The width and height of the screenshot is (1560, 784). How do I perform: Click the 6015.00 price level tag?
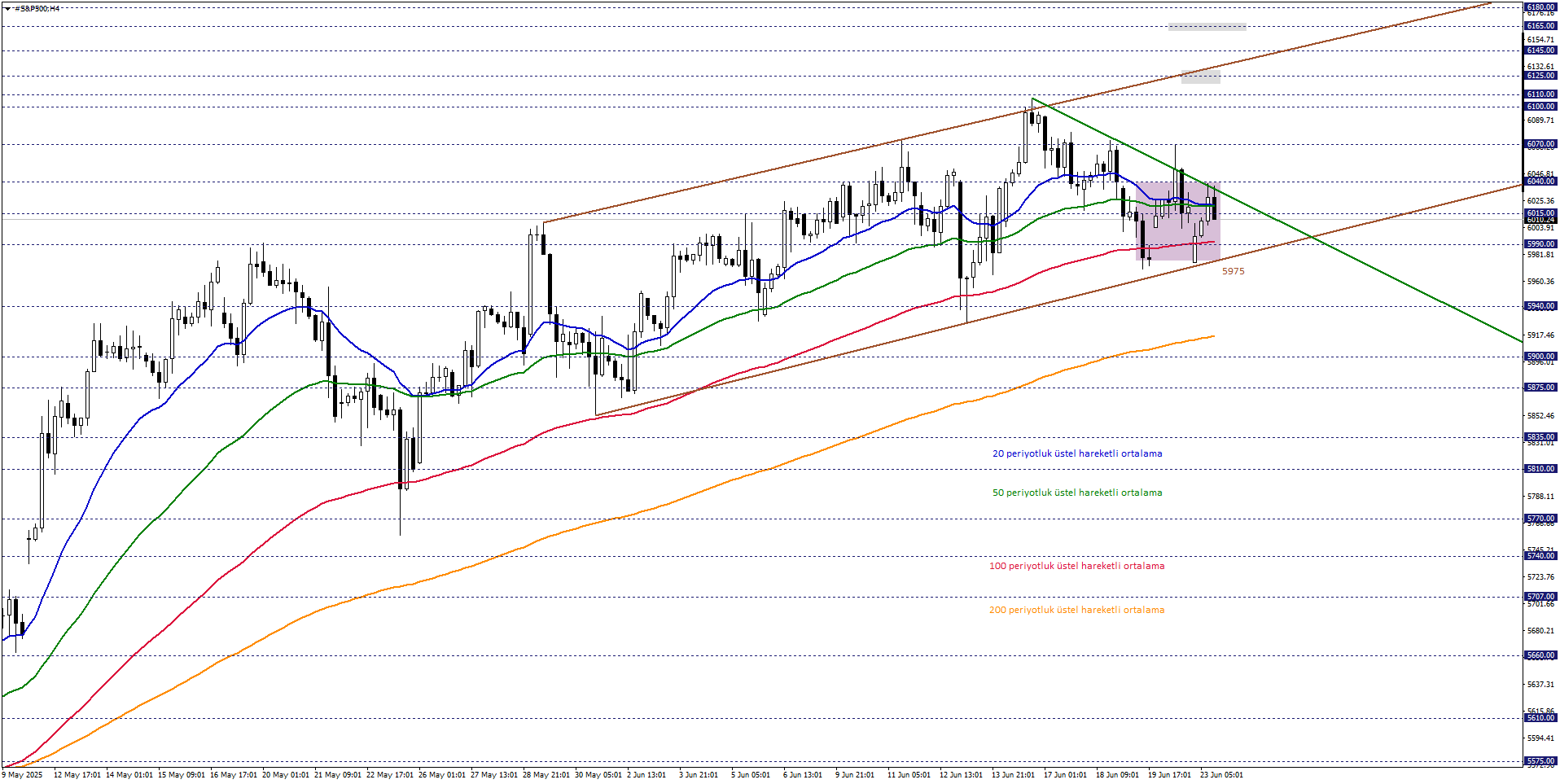(1540, 213)
